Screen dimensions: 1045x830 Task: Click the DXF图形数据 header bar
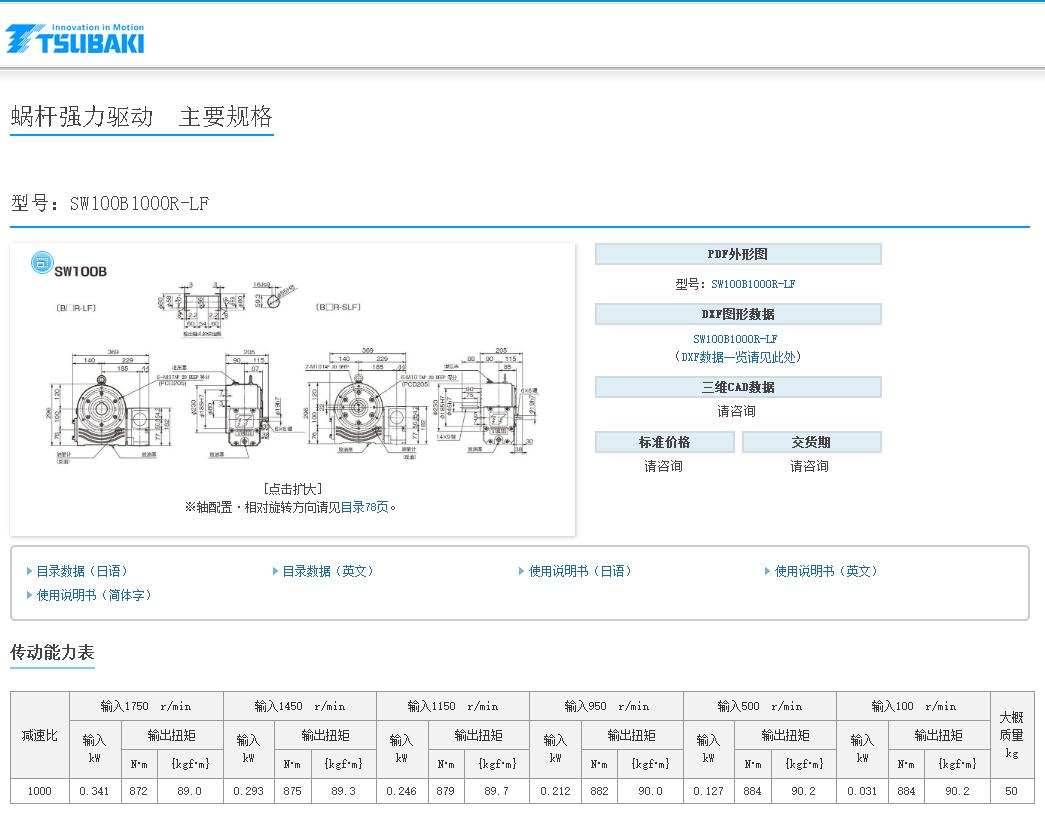[737, 313]
